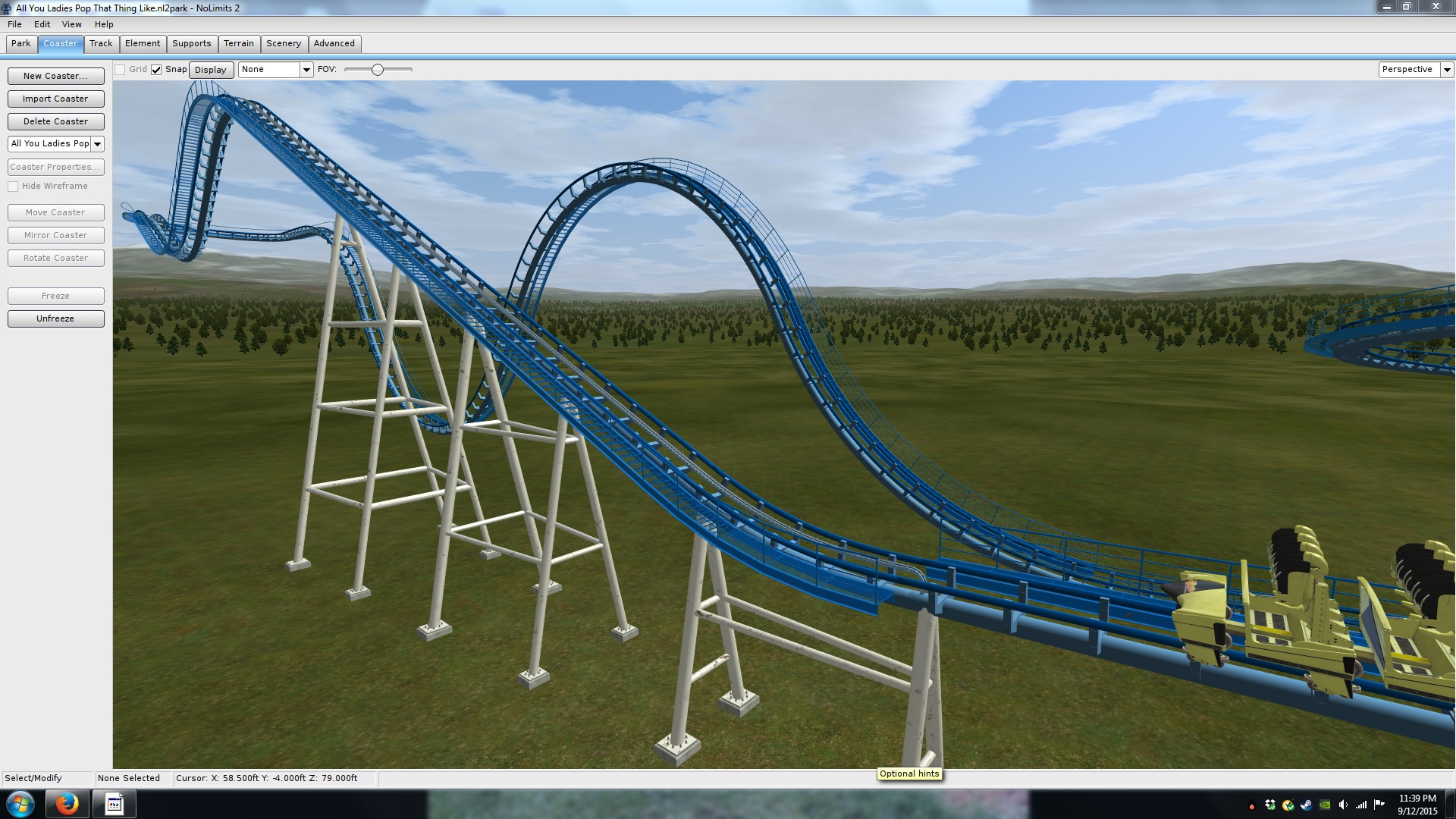Open the Edit menu
The width and height of the screenshot is (1456, 819).
tap(42, 24)
